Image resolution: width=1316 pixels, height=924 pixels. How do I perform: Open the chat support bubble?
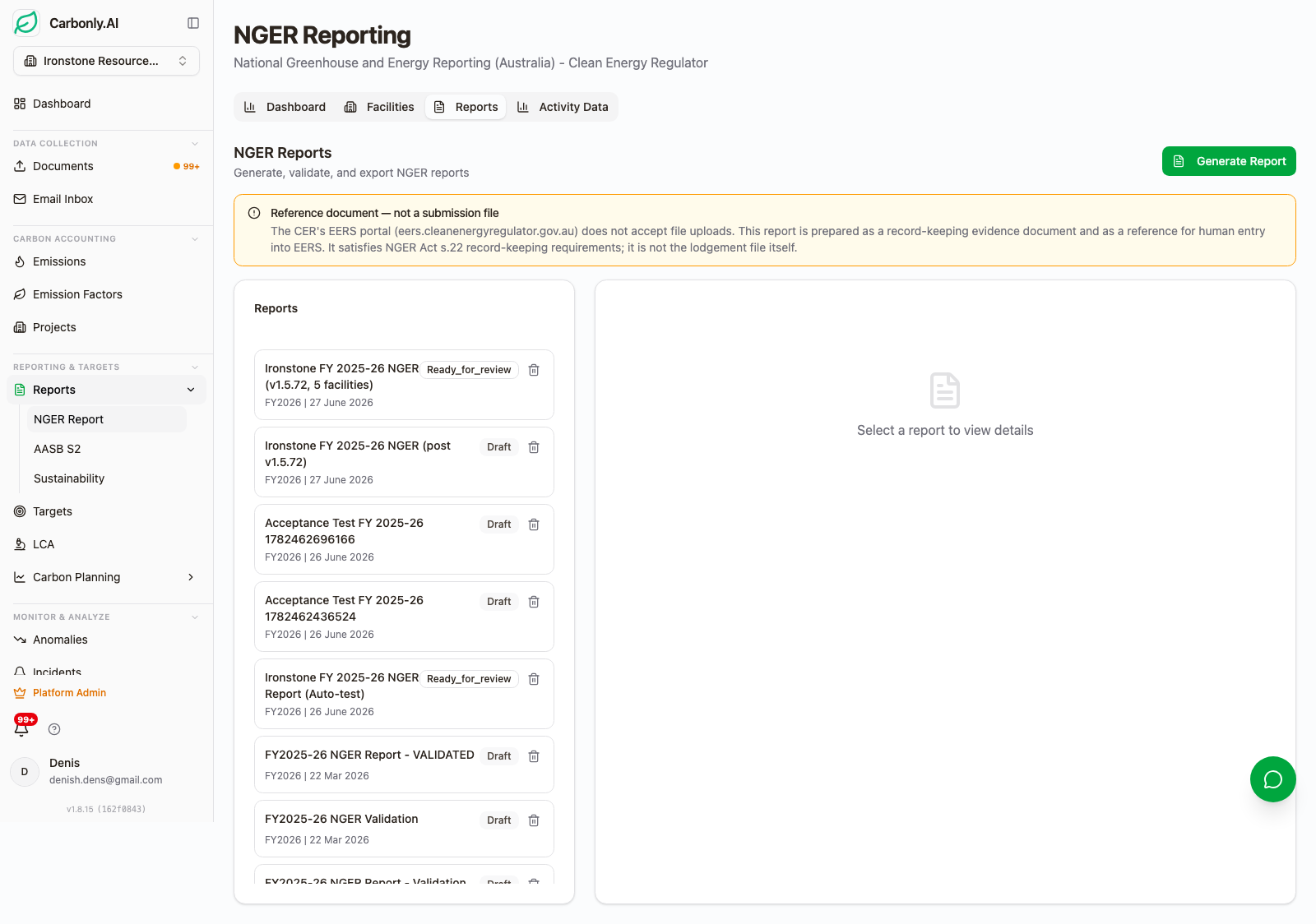1273,779
